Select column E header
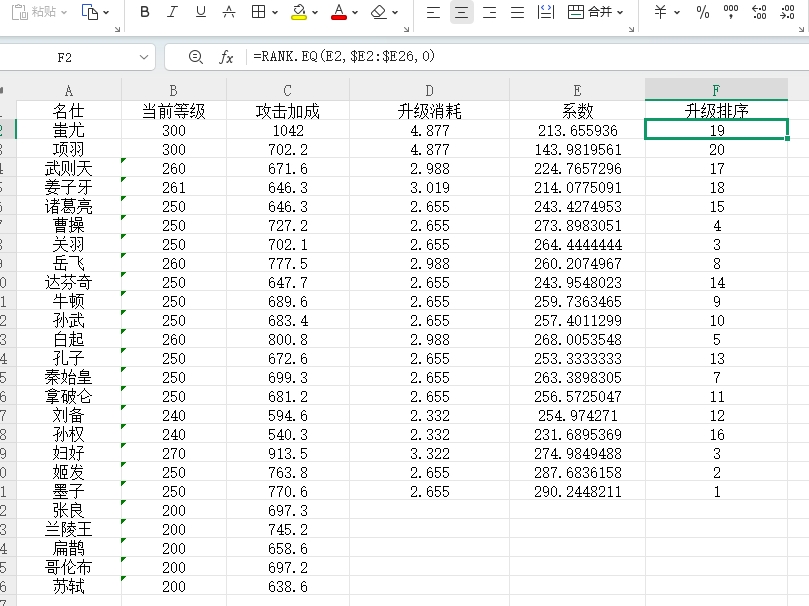809x606 pixels. click(577, 91)
